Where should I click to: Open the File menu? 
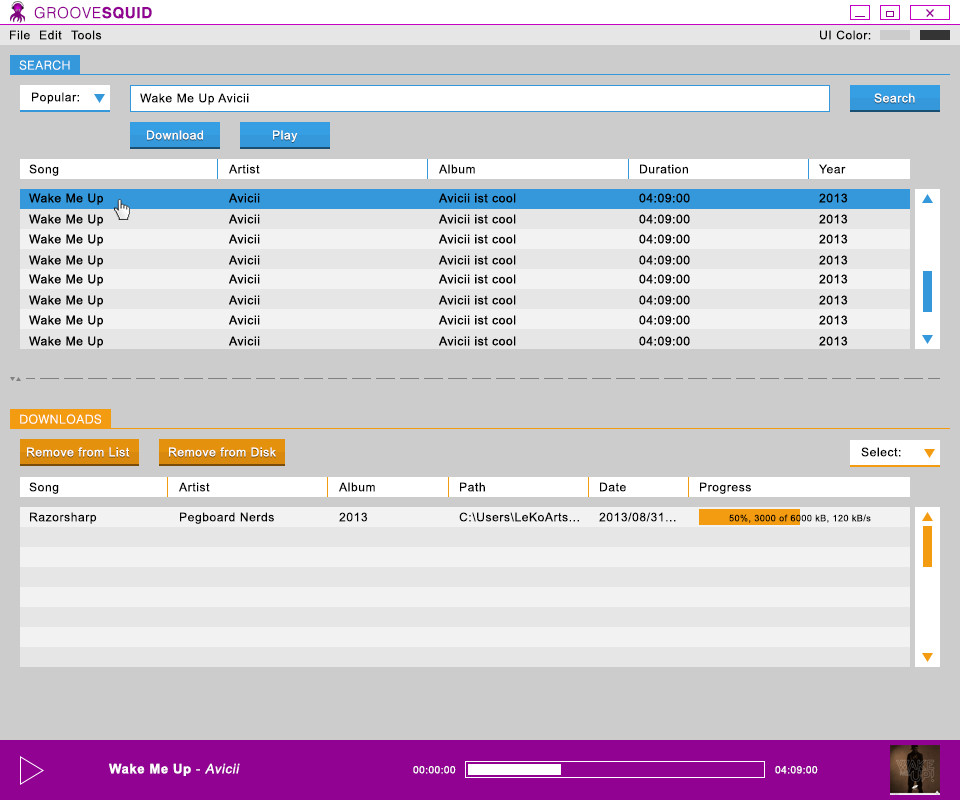(20, 35)
